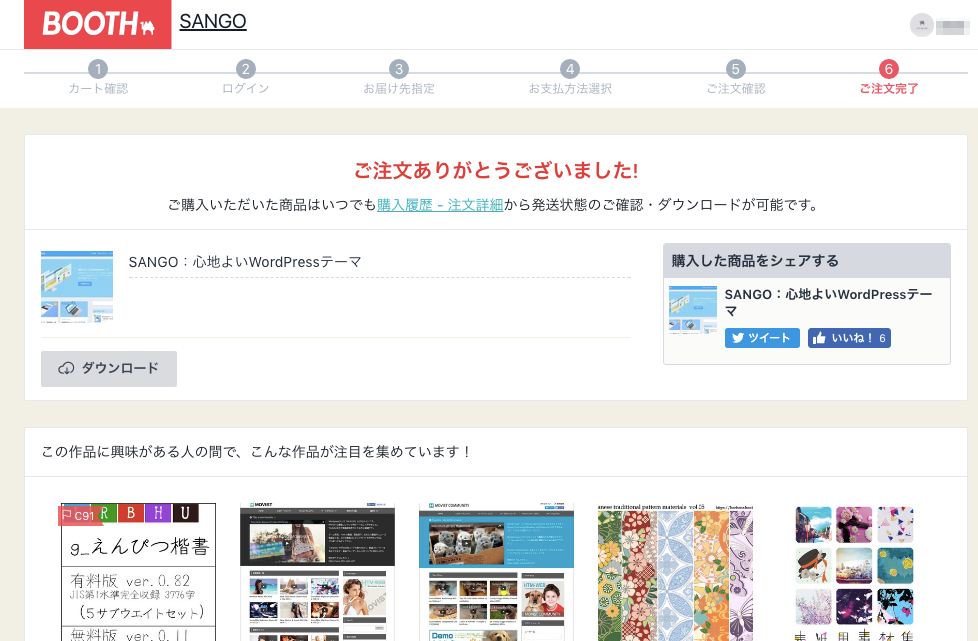Image resolution: width=978 pixels, height=641 pixels.
Task: Click the purchased SANGO theme thumbnail
Action: (x=77, y=287)
